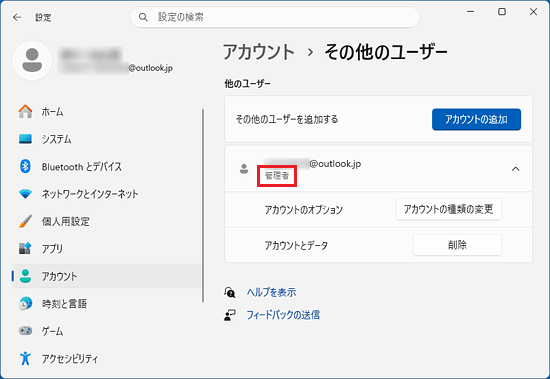The image size is (550, 379).
Task: Click the ゲーム controller icon
Action: (25, 331)
